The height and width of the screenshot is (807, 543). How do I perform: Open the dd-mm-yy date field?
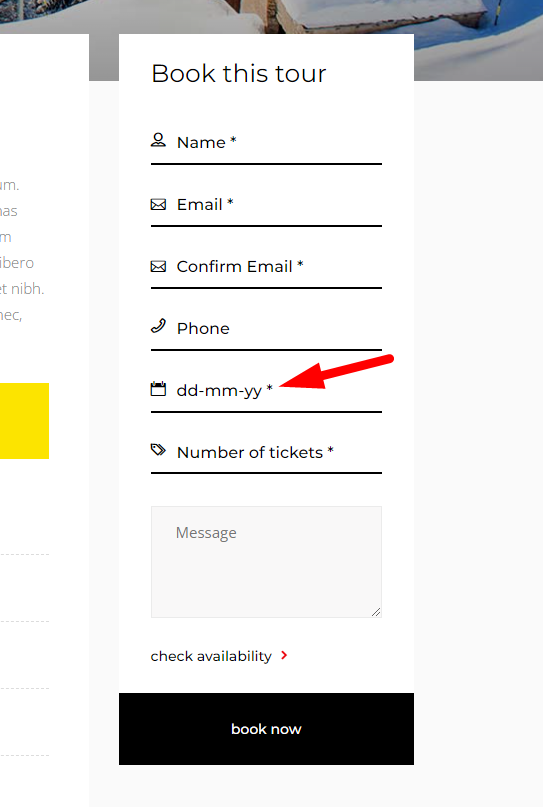266,391
